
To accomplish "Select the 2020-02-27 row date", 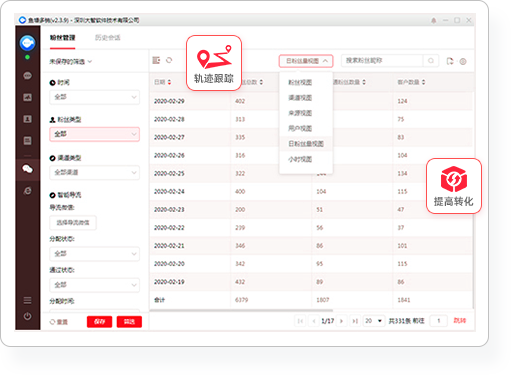I will 169,137.
